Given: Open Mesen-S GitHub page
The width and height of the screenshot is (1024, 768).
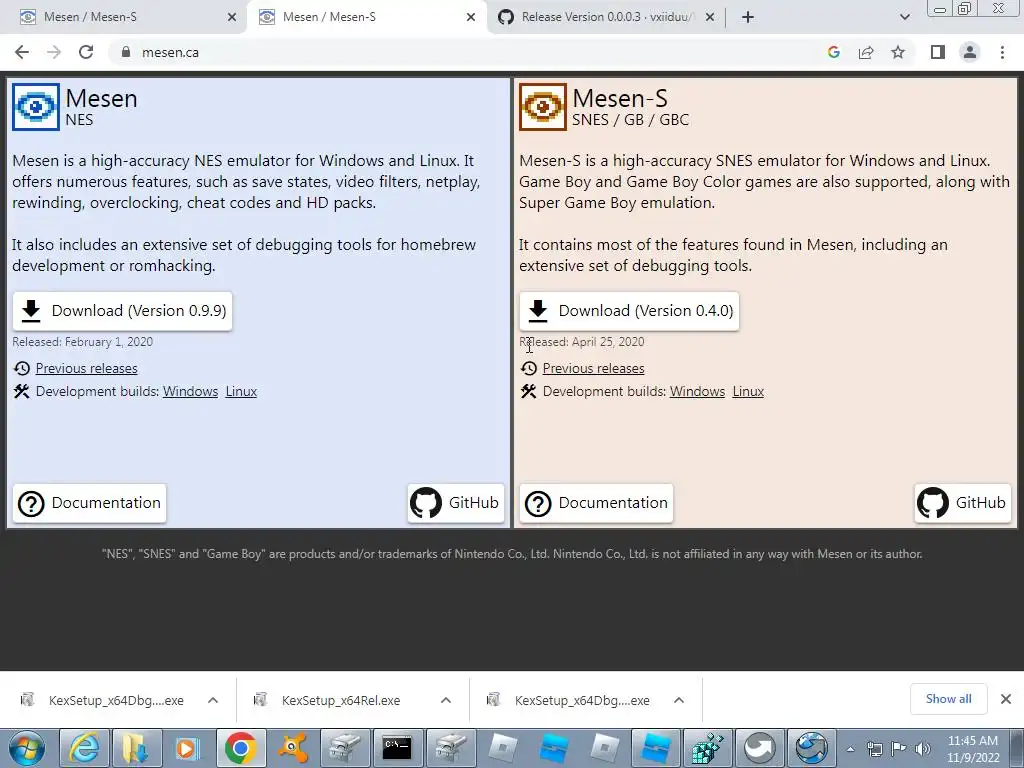Looking at the screenshot, I should (x=963, y=503).
